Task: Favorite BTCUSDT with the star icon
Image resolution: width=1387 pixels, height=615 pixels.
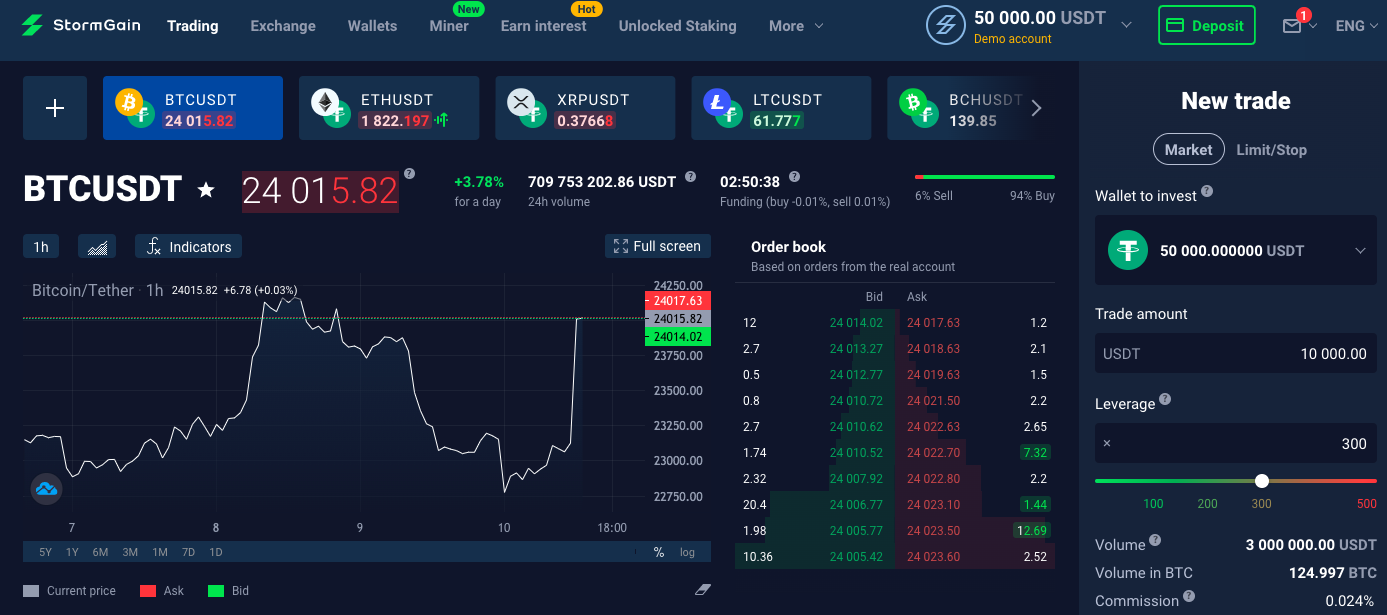Action: (x=206, y=190)
